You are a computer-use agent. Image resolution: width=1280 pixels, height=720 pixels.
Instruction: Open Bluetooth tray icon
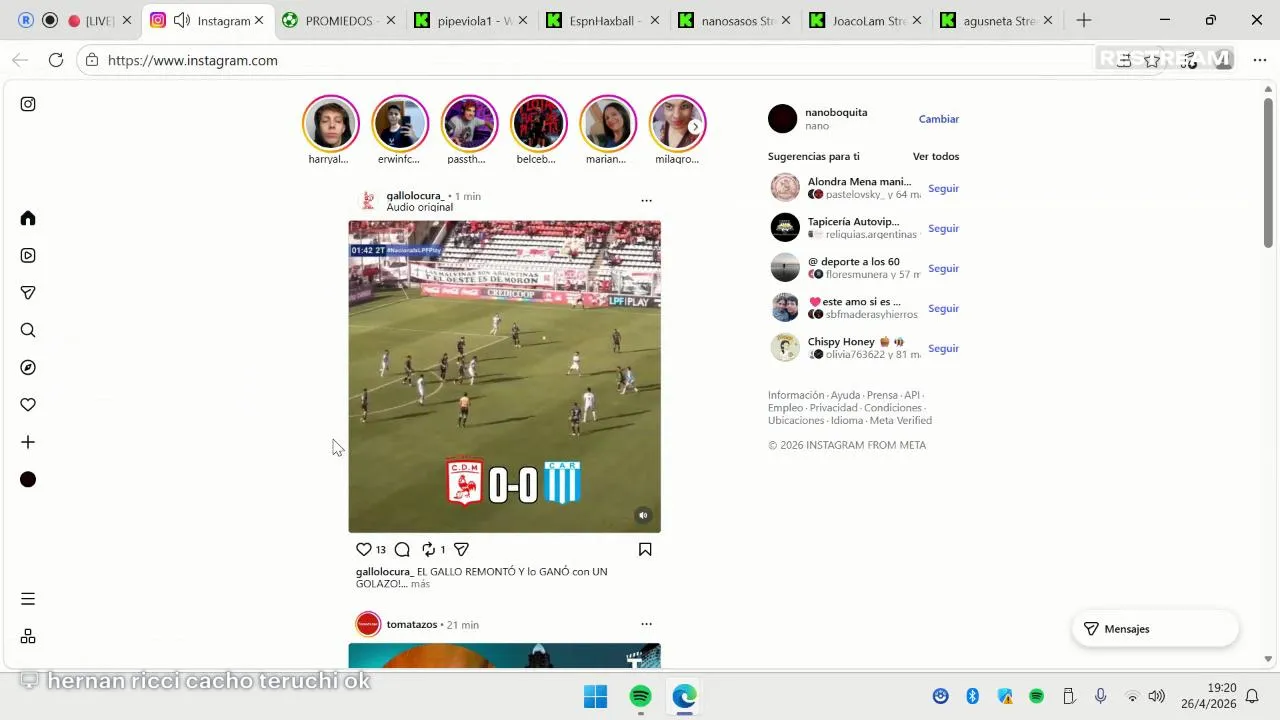coord(972,696)
